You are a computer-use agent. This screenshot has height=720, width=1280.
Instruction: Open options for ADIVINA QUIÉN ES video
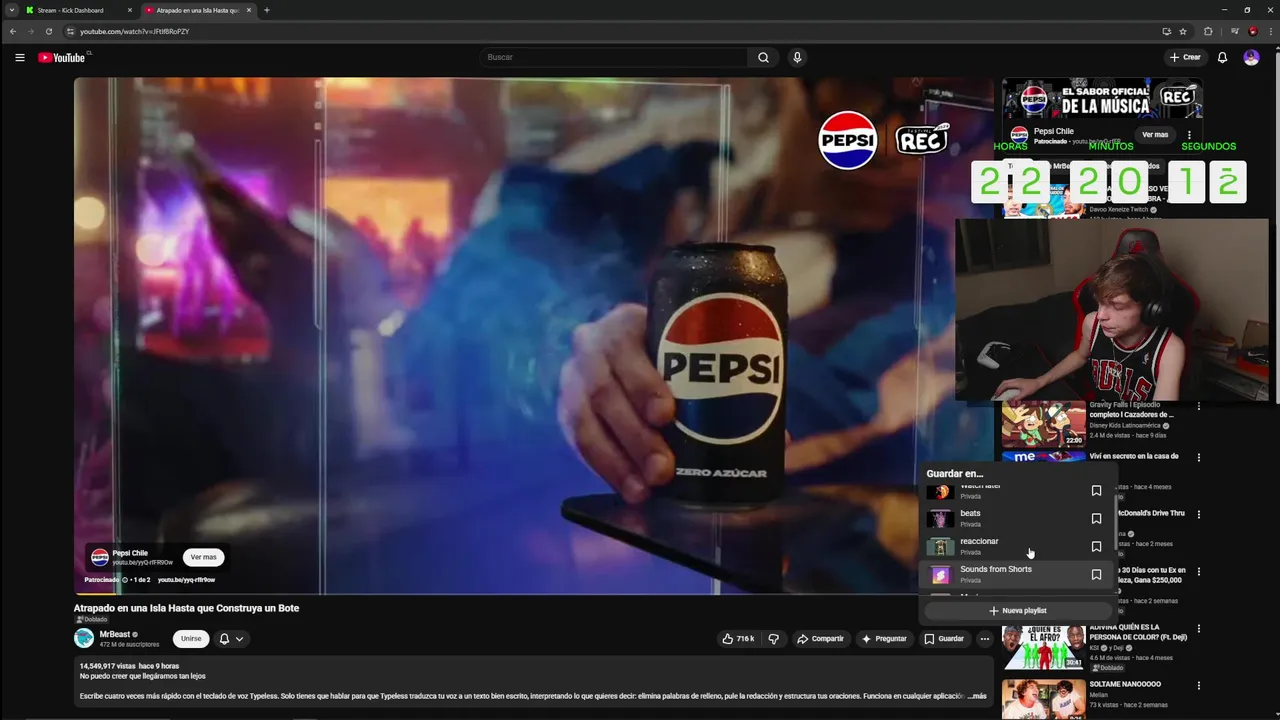point(1199,629)
